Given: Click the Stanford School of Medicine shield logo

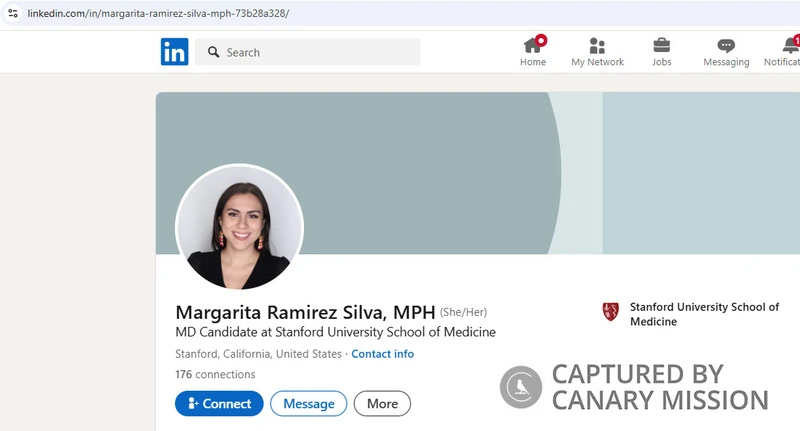Looking at the screenshot, I should coord(610,311).
